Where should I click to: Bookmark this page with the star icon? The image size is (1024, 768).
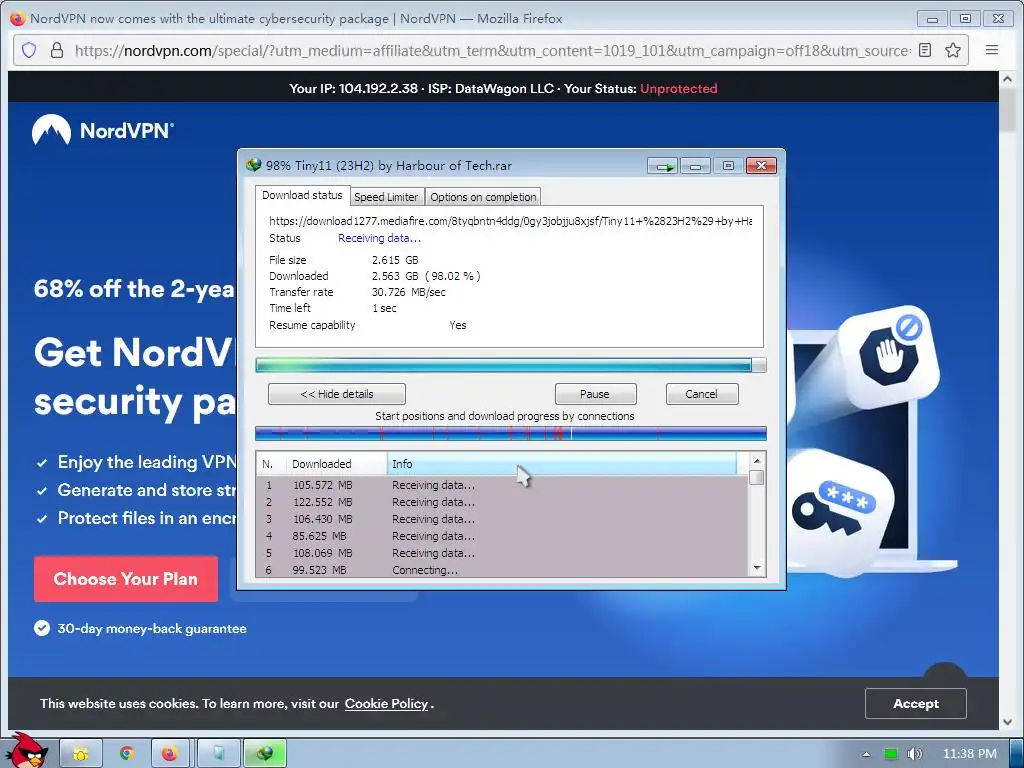click(x=953, y=50)
